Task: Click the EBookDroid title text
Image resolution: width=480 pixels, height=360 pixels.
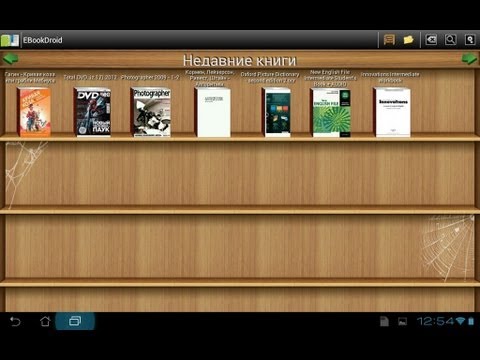Action: pos(43,40)
